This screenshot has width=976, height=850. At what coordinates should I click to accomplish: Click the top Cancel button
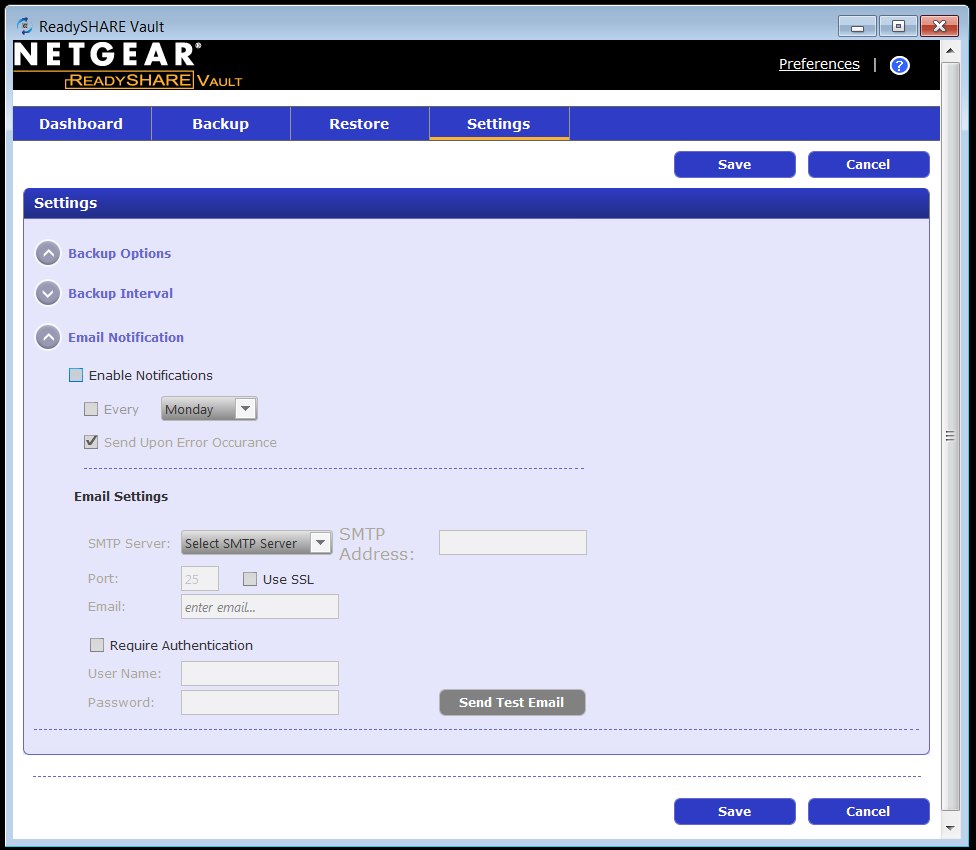(x=868, y=164)
